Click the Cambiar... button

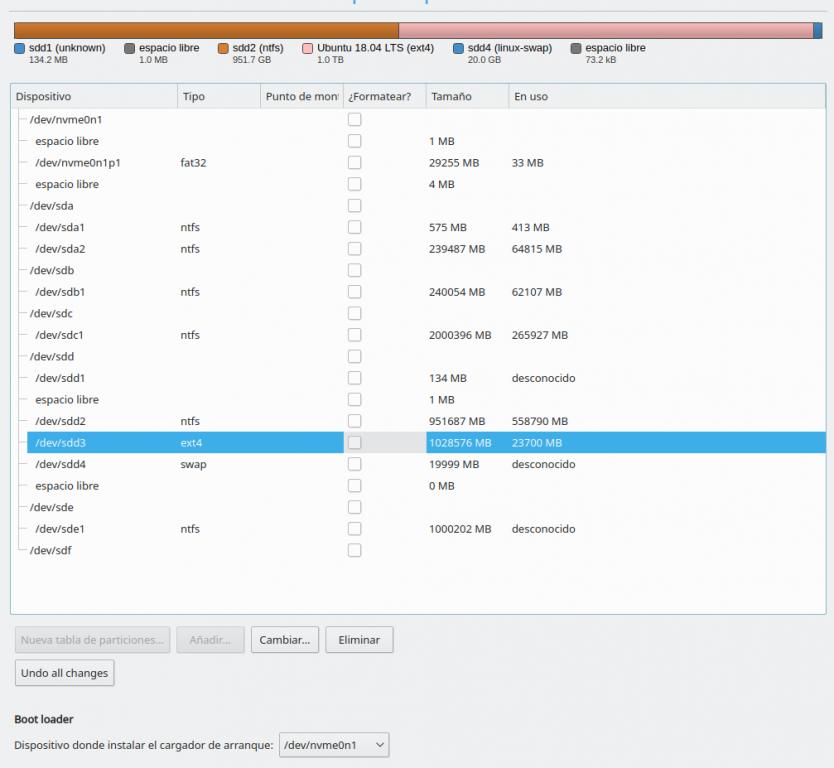(285, 640)
